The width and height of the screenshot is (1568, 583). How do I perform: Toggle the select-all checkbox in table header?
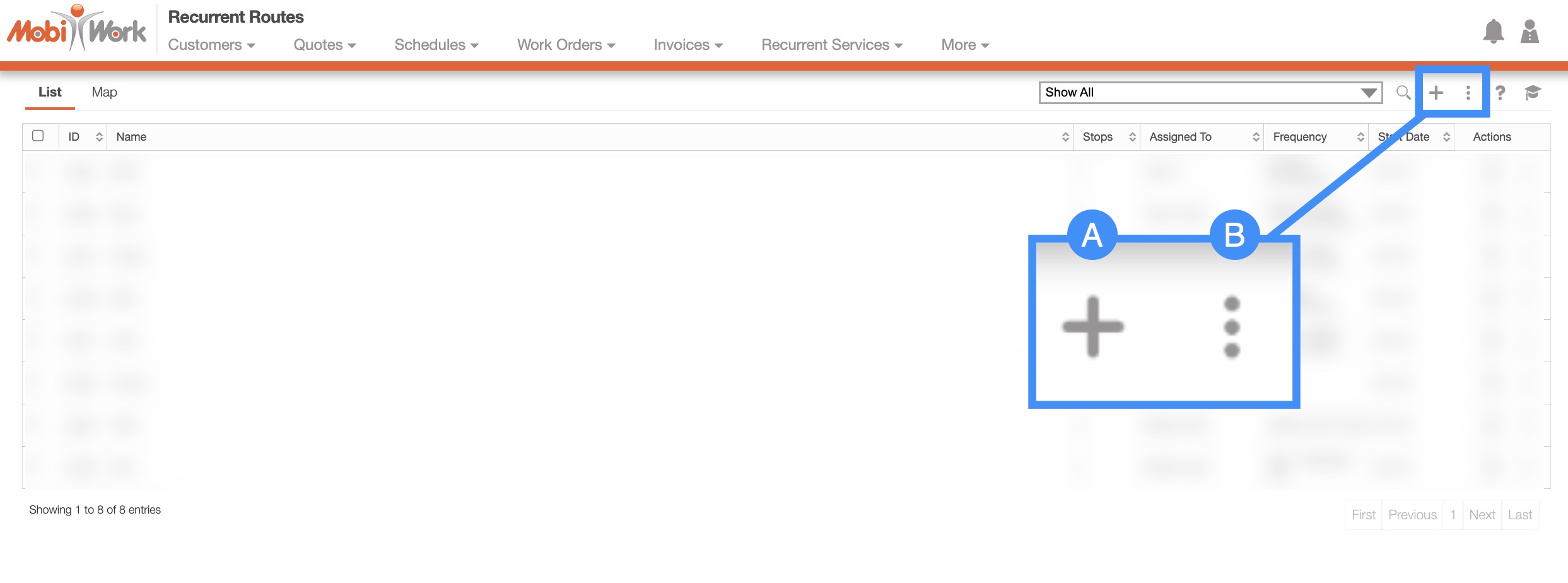coord(38,136)
